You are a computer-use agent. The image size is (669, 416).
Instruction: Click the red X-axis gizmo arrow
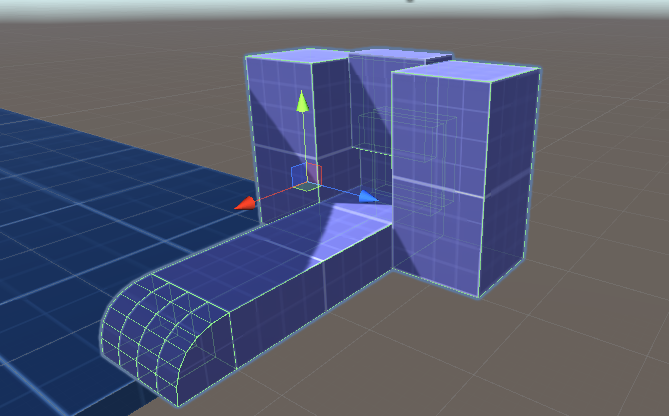245,204
